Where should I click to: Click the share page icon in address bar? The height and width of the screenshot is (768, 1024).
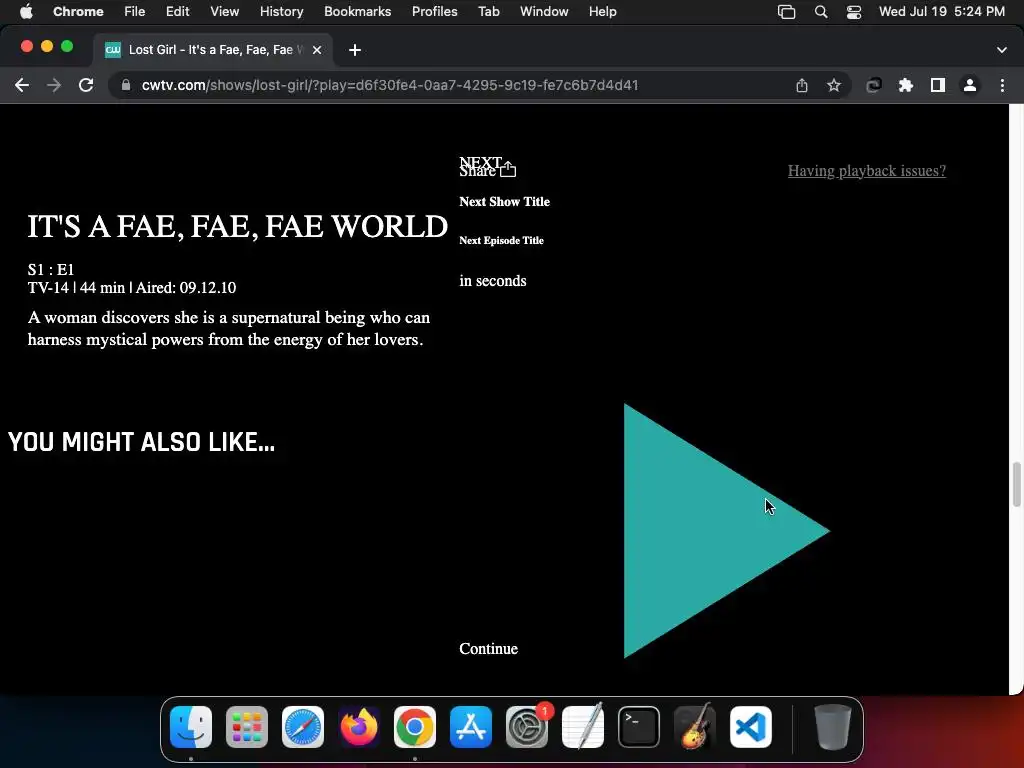802,85
